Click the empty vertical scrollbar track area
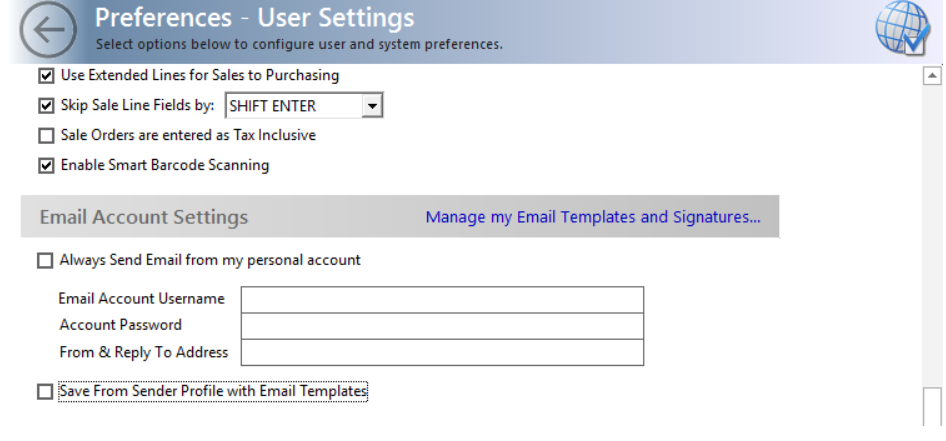 [932, 235]
